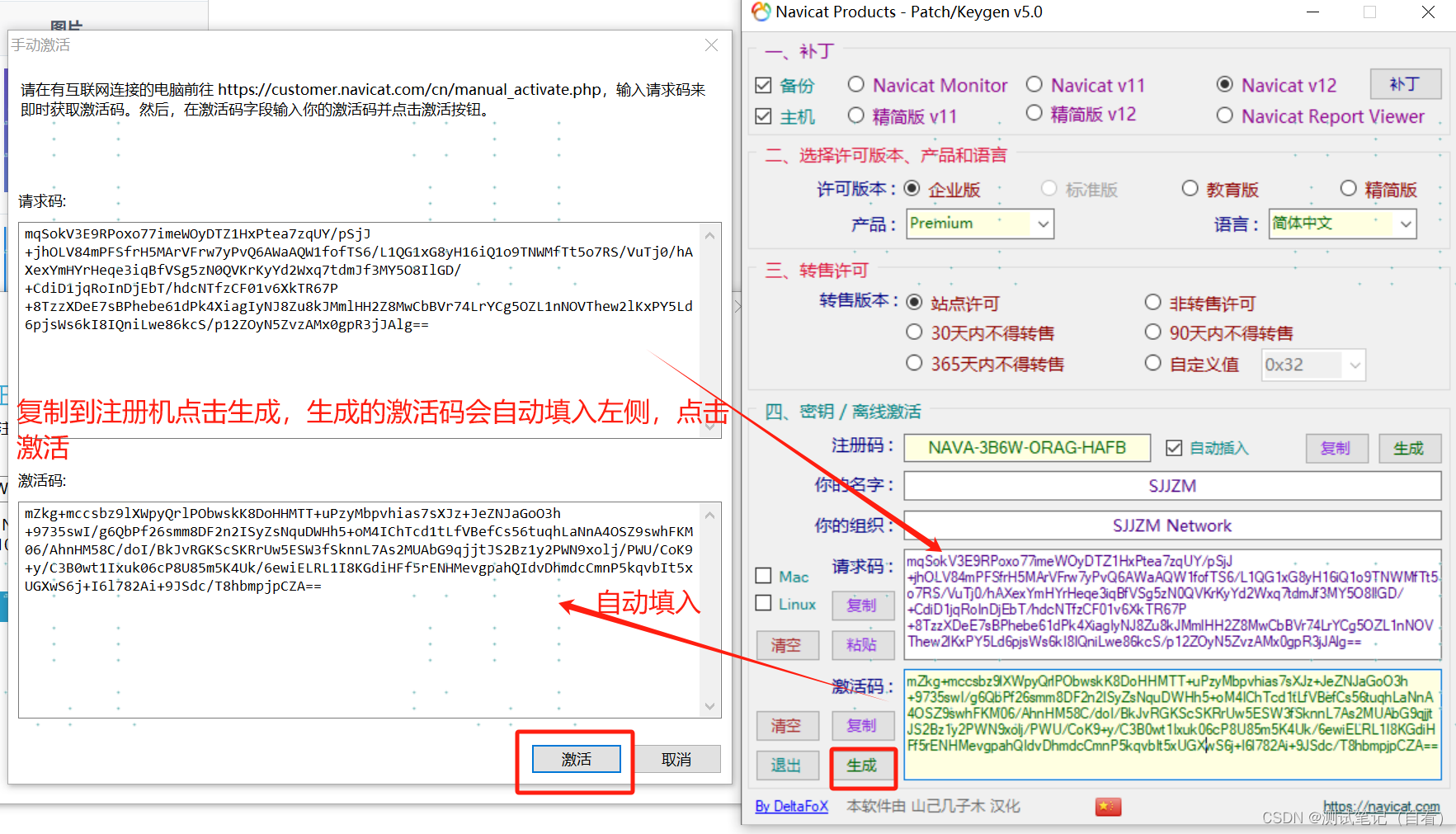Viewport: 1456px width, 834px height.
Task: Click 复制 button next to serial key
Action: 1336,448
